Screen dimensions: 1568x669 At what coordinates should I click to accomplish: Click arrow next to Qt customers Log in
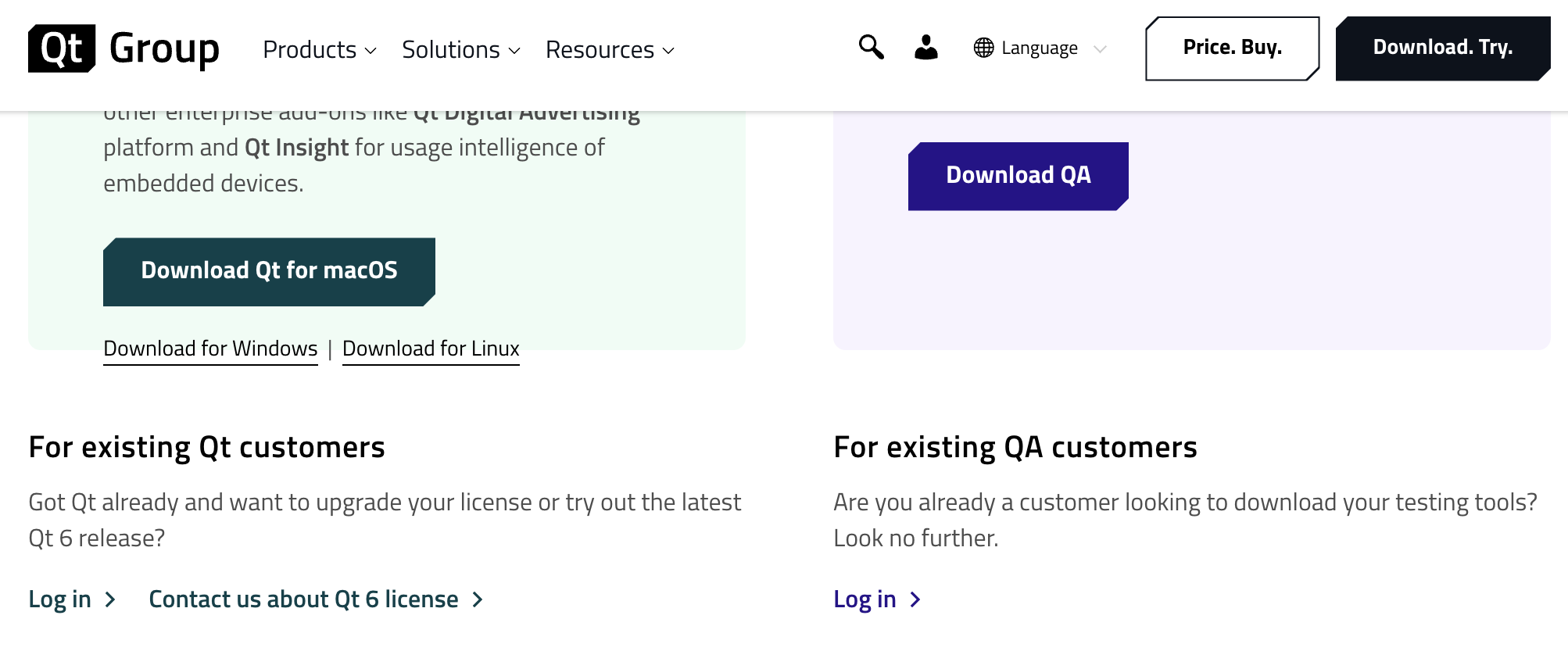pyautogui.click(x=111, y=599)
